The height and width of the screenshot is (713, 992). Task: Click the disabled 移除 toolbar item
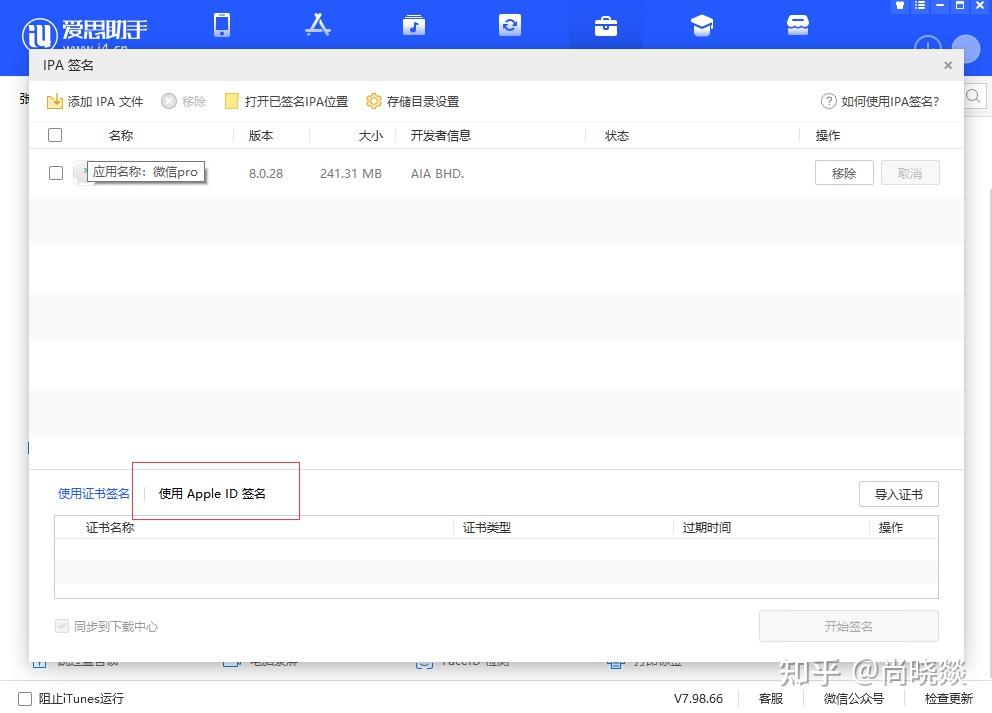point(183,101)
